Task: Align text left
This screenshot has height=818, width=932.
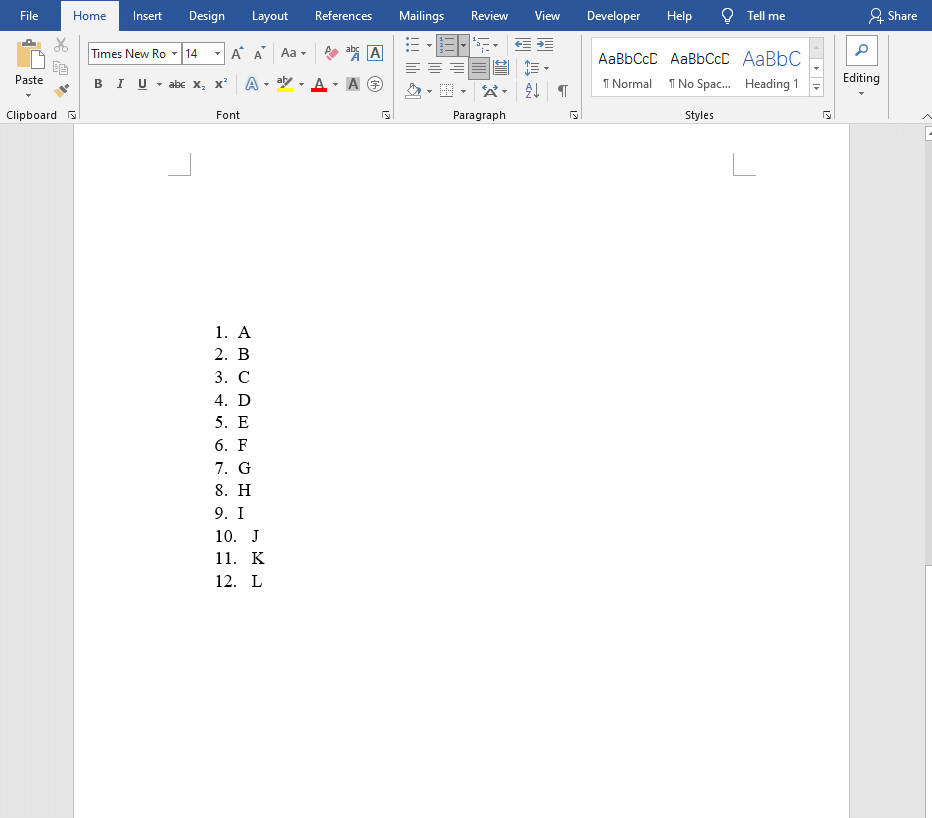Action: tap(413, 68)
